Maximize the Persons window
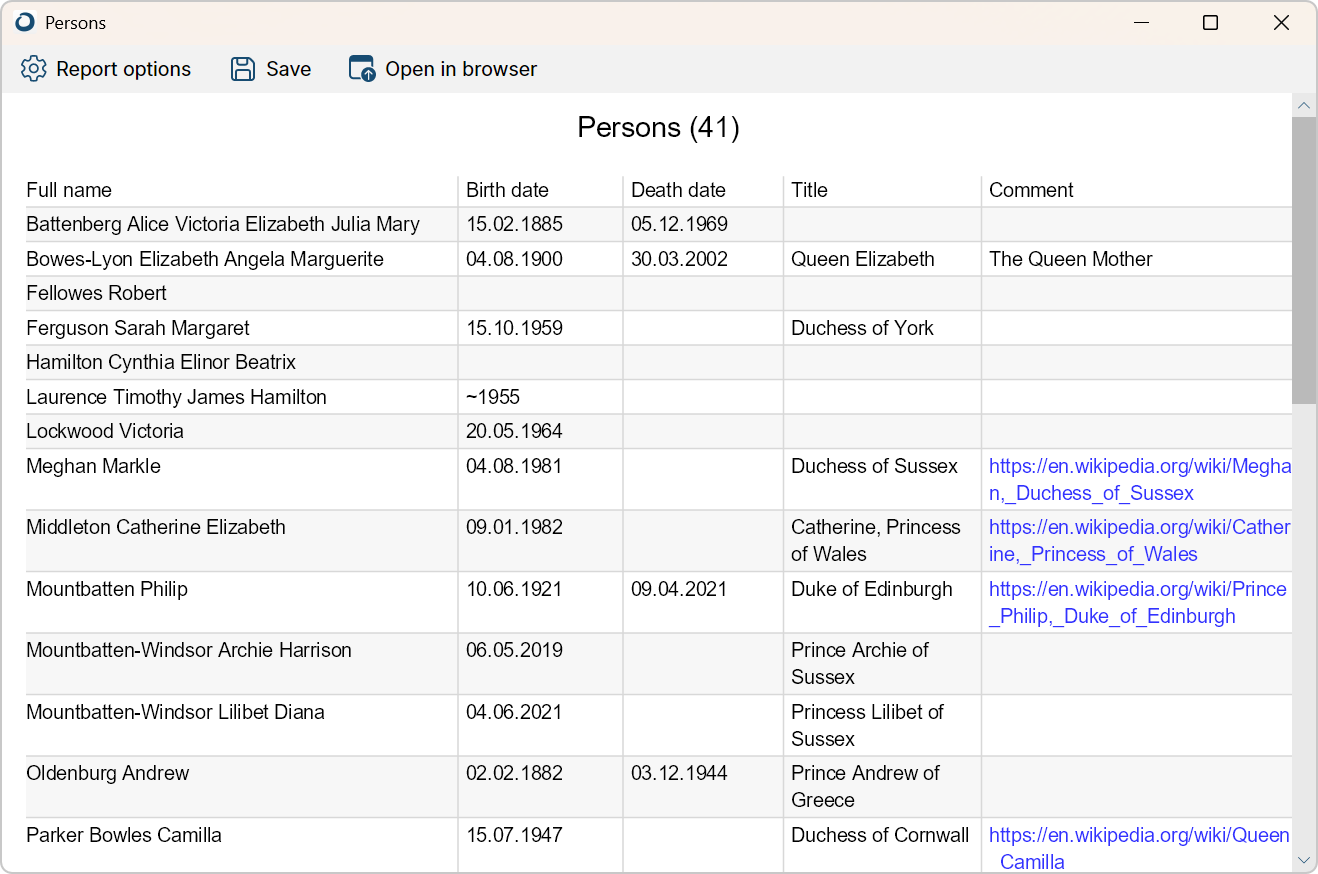Viewport: 1318px width, 874px height. [1210, 22]
